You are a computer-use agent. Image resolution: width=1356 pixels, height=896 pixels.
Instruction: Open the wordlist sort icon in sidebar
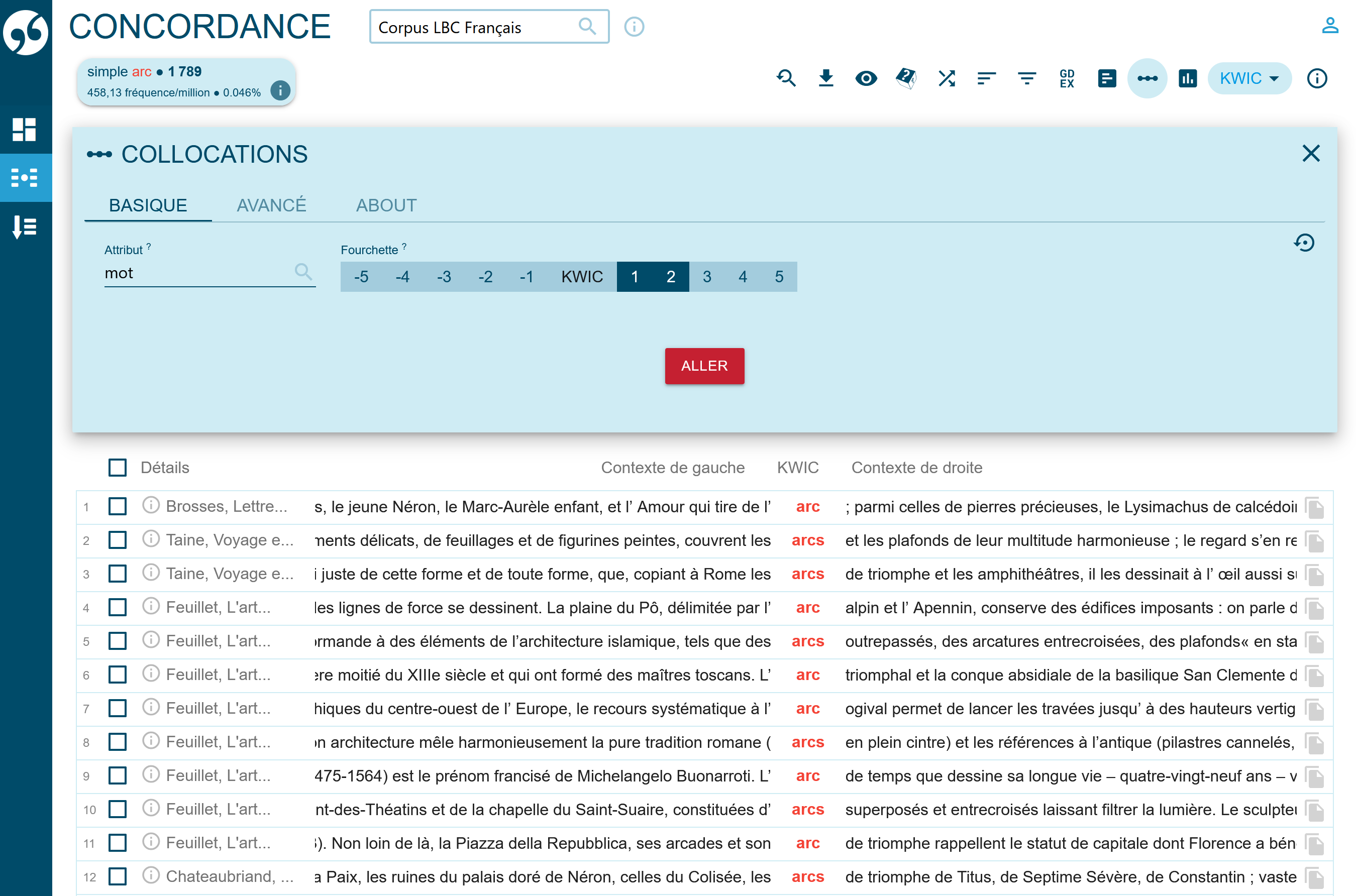(25, 227)
